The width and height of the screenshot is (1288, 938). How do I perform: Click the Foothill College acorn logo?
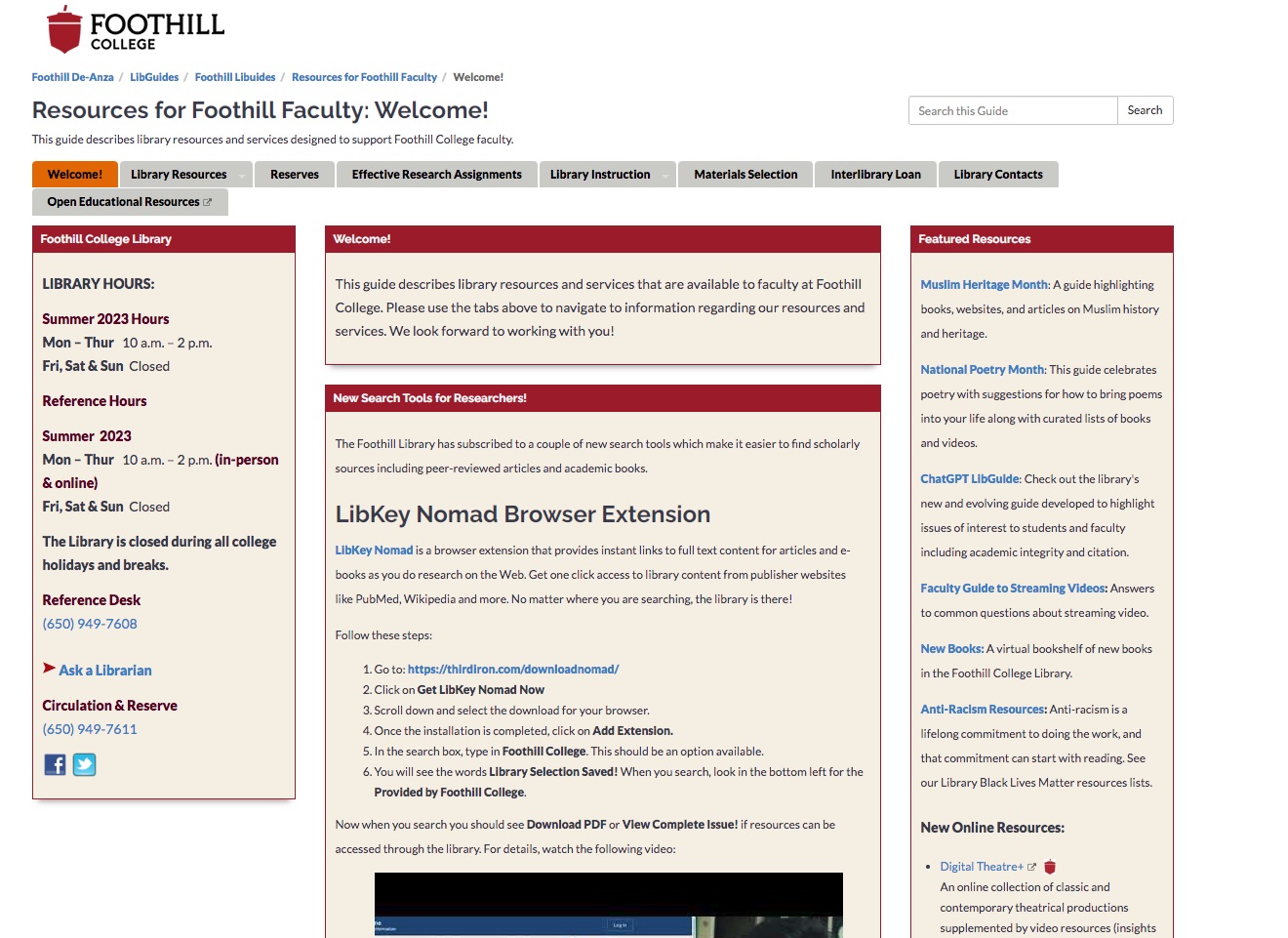(x=64, y=29)
